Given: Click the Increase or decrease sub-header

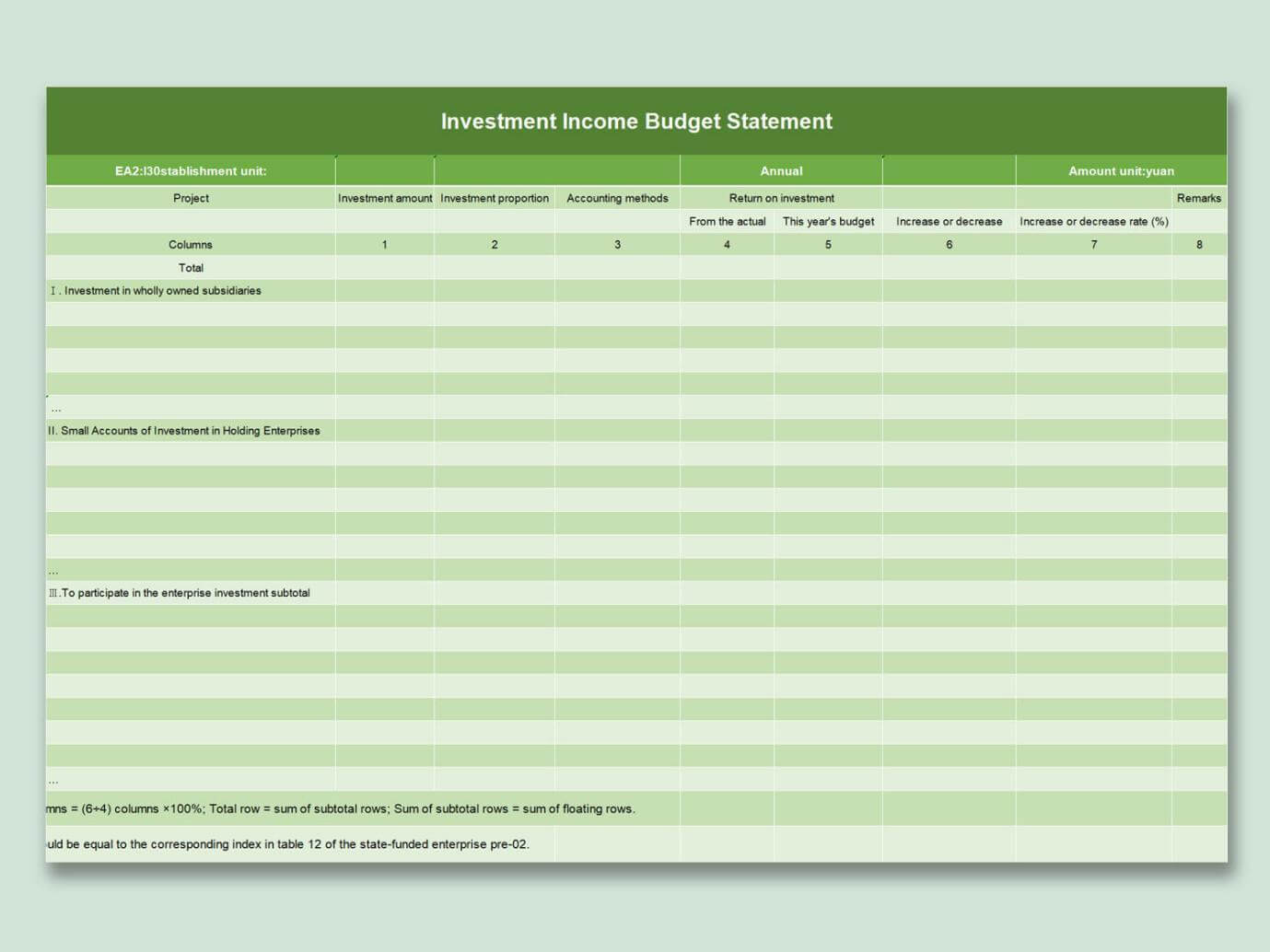Looking at the screenshot, I should tap(948, 221).
